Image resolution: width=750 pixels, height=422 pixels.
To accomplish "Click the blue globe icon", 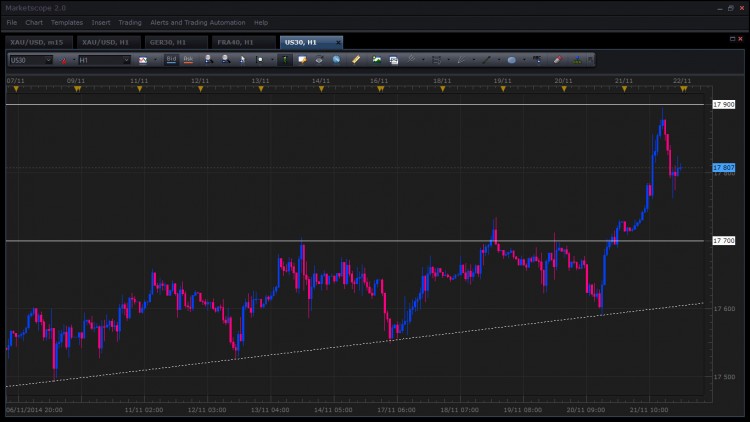I will click(x=336, y=59).
